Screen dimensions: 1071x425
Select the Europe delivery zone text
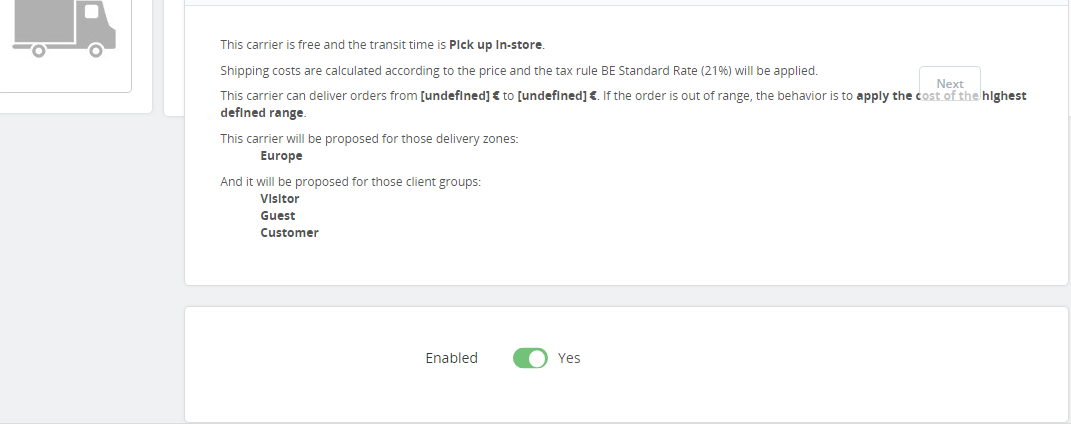281,156
